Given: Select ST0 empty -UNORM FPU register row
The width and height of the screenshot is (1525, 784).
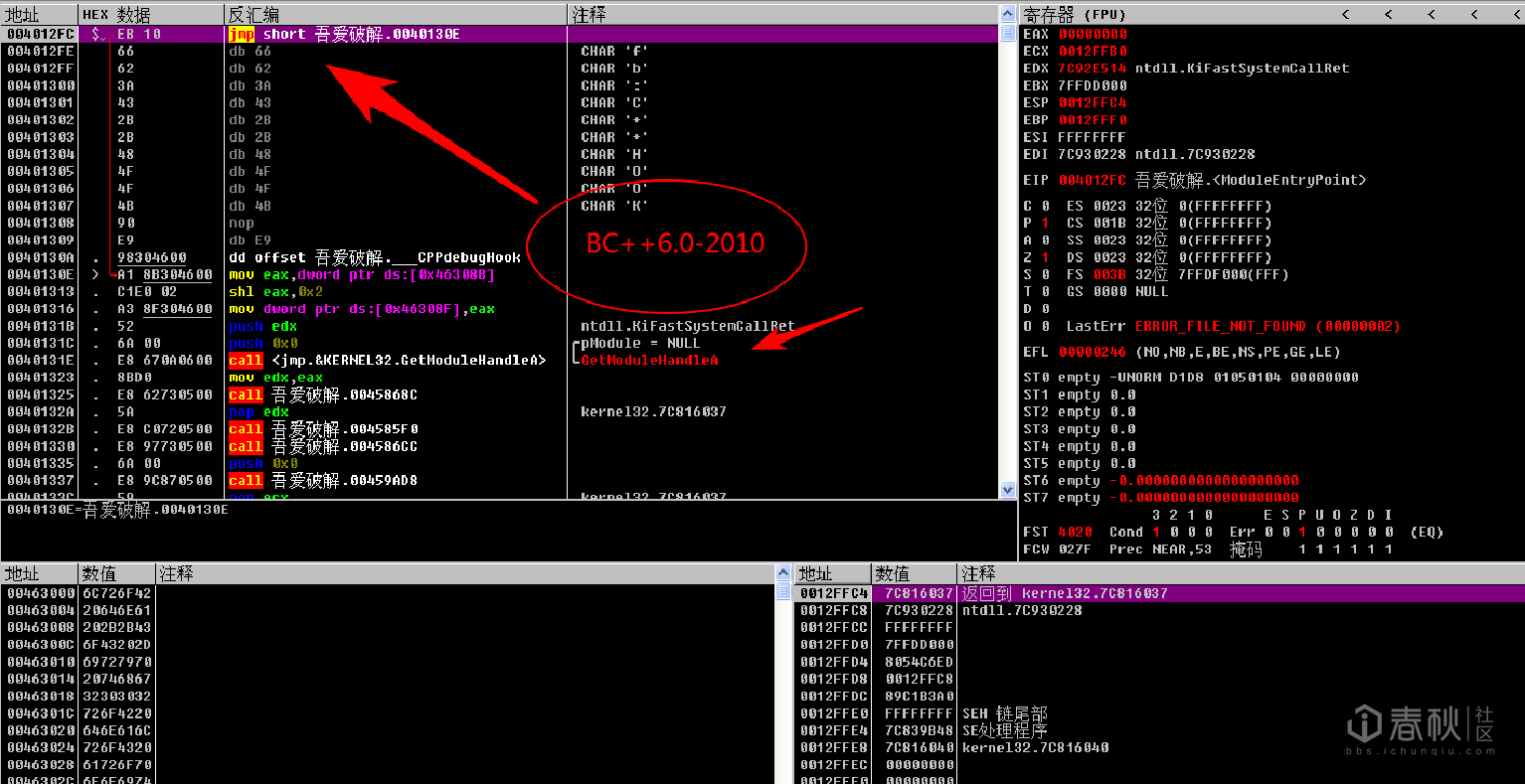Looking at the screenshot, I should pos(1192,378).
